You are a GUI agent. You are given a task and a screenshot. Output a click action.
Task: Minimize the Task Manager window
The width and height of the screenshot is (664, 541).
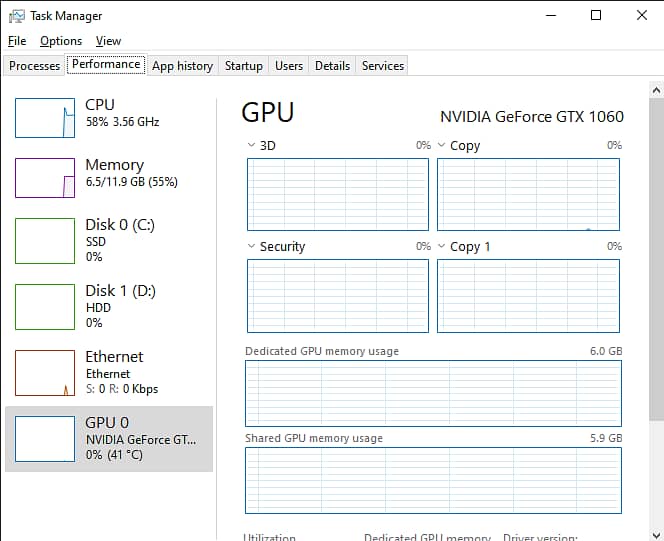551,16
